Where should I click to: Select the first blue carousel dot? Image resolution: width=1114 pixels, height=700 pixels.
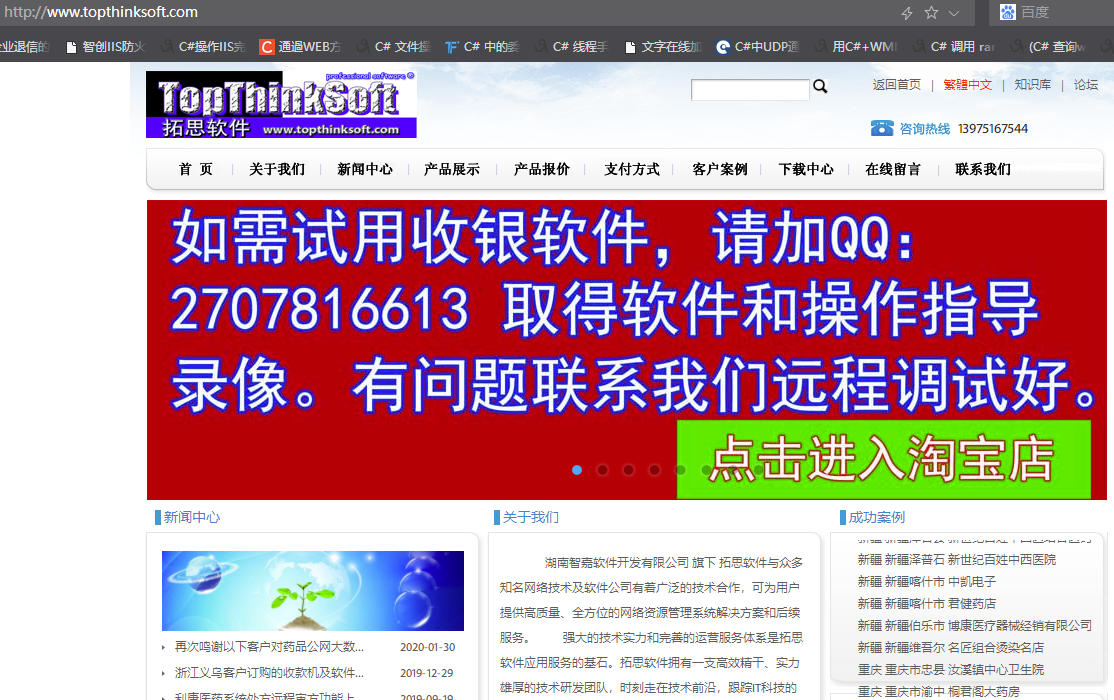point(577,470)
